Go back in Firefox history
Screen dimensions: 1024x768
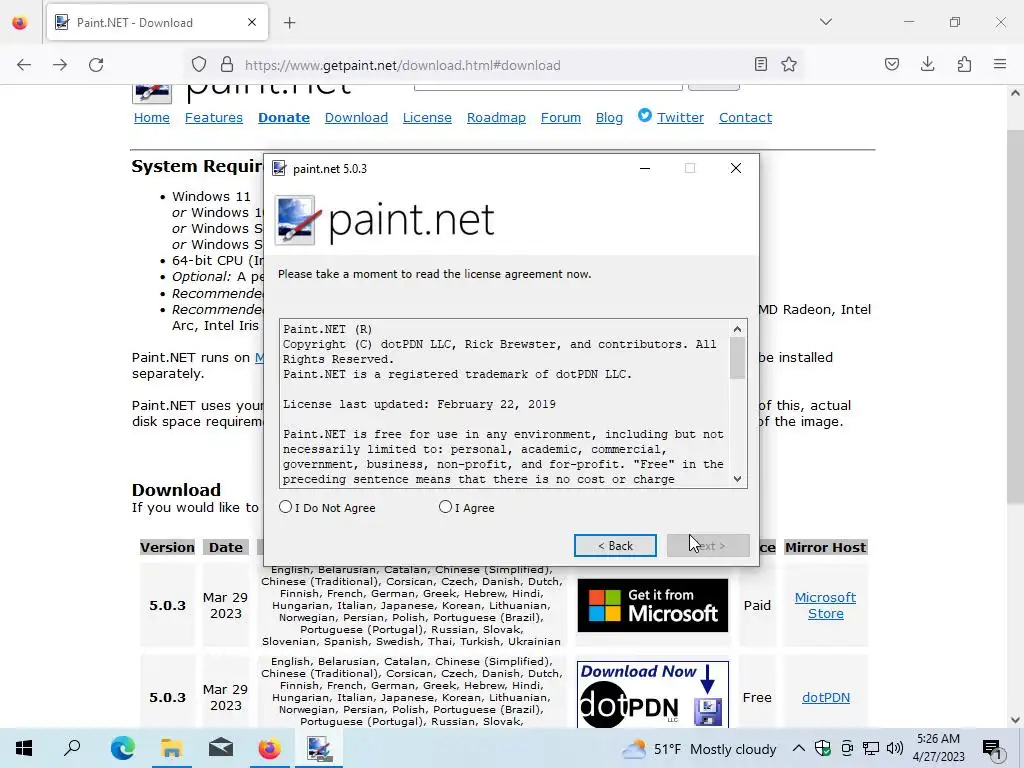(x=24, y=65)
